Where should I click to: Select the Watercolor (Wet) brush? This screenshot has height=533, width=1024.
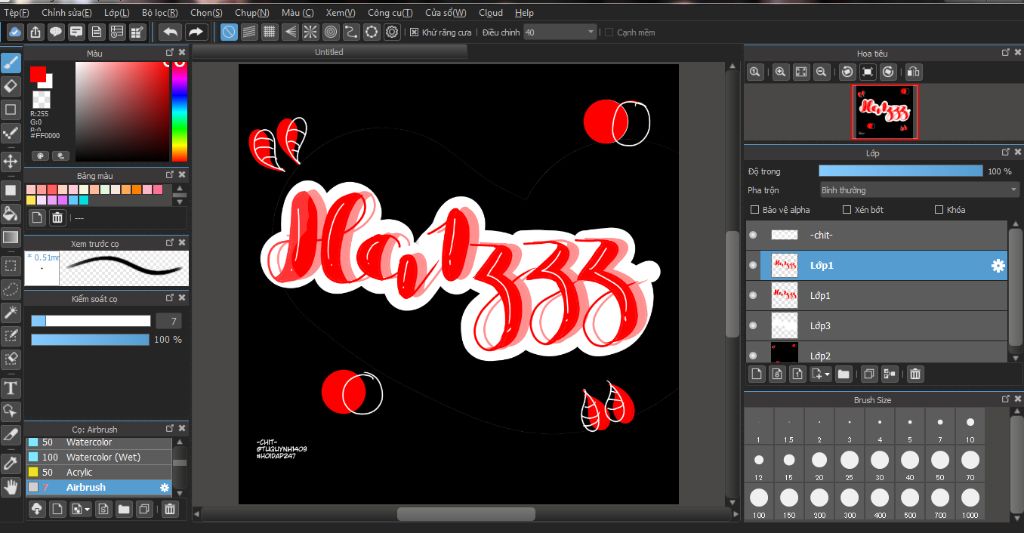pos(99,457)
